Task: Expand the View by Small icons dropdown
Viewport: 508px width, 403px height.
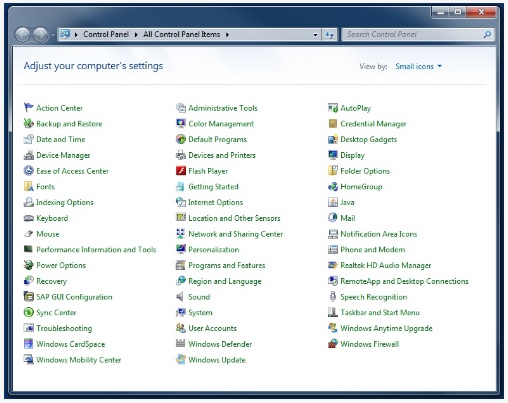Action: [x=418, y=66]
